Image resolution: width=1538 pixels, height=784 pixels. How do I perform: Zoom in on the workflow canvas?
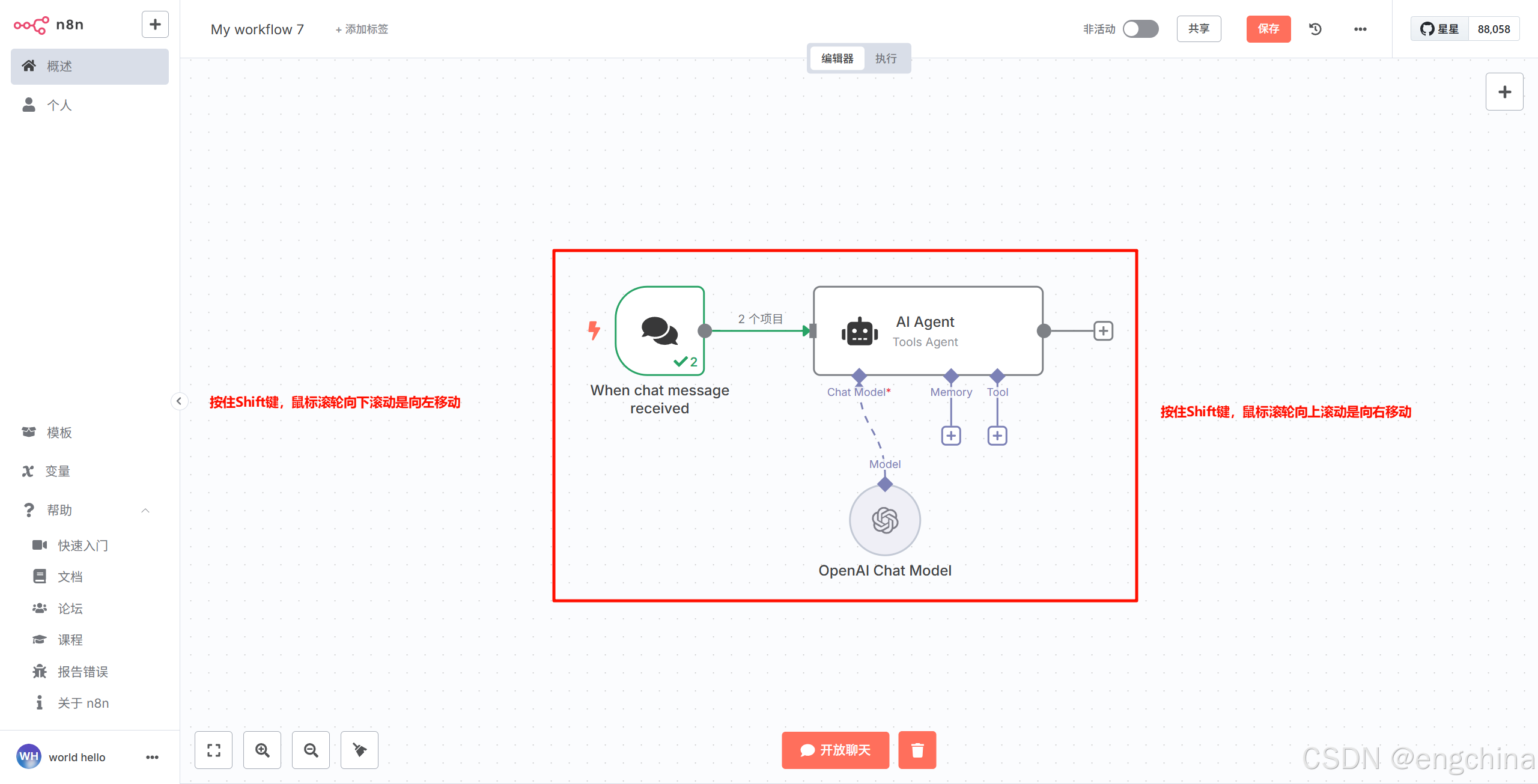(262, 750)
